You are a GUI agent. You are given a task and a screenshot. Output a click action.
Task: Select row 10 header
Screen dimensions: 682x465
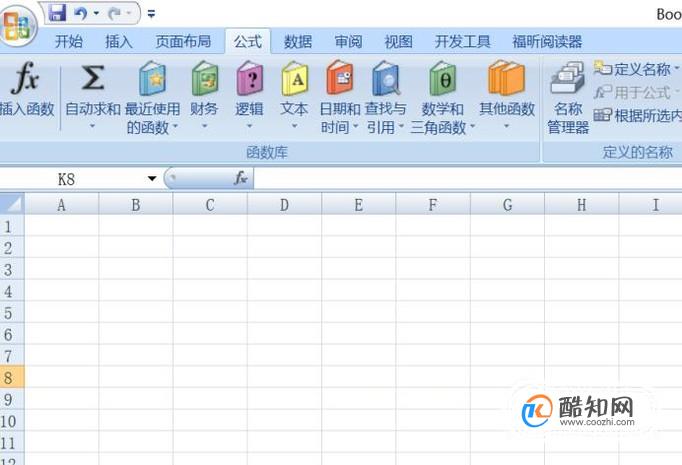click(x=12, y=421)
